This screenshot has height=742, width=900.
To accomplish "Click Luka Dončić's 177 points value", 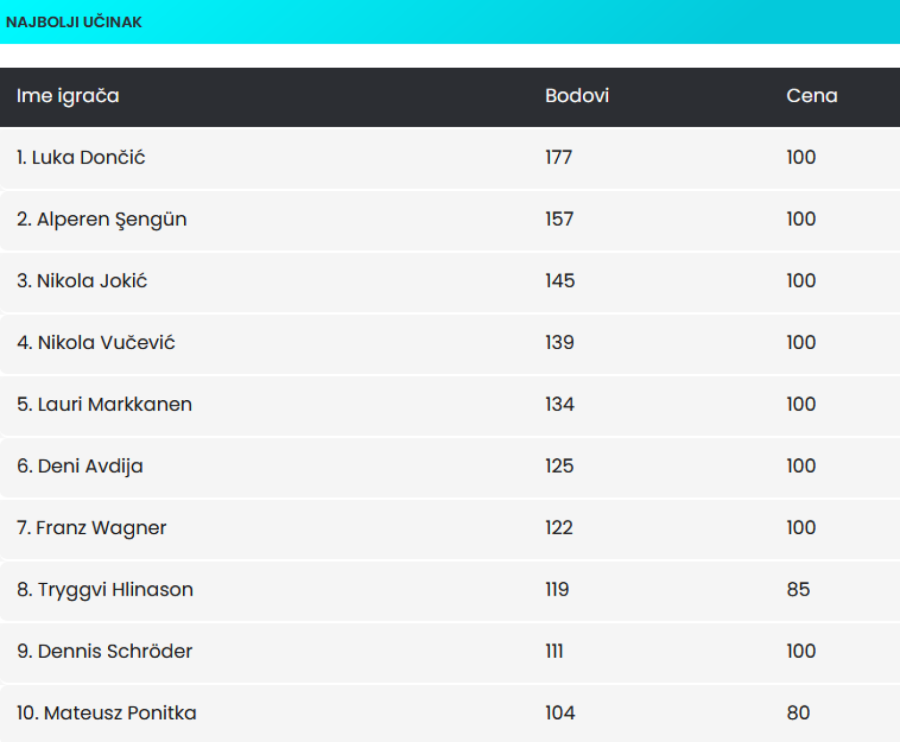I will 559,158.
